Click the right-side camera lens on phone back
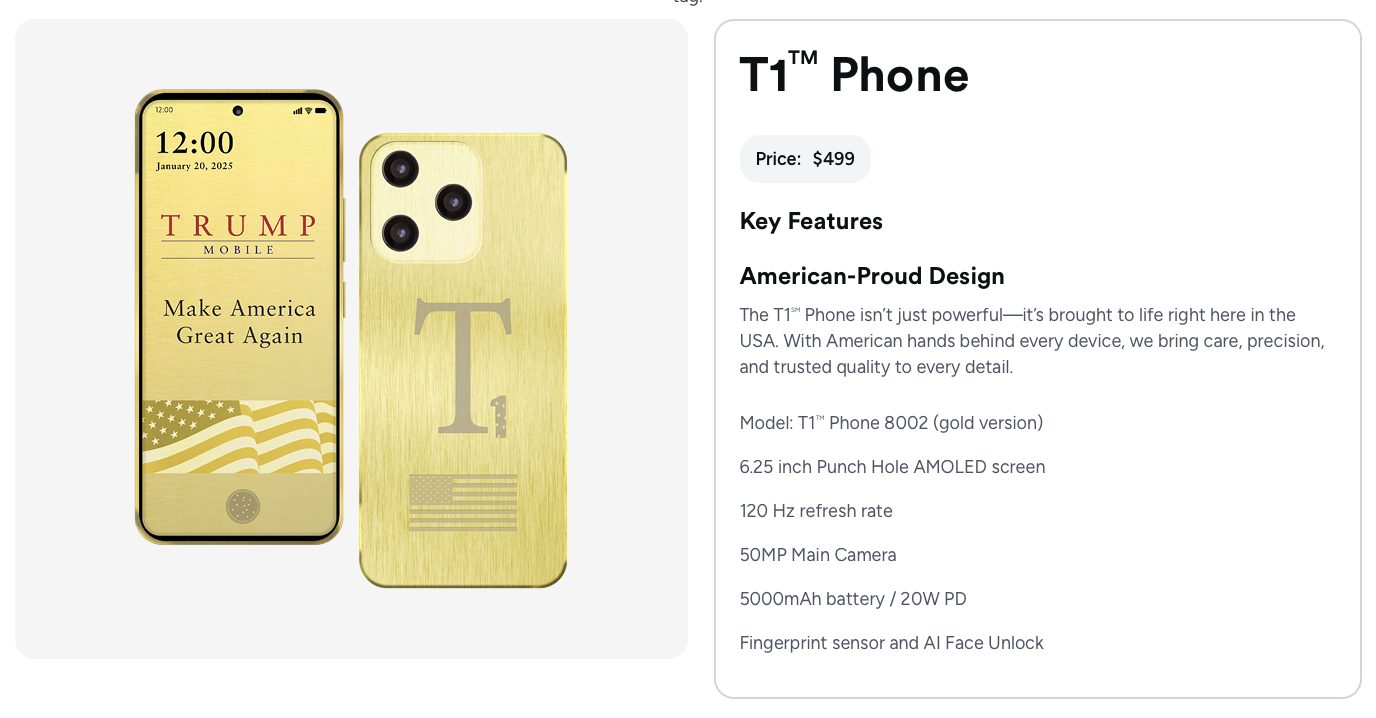This screenshot has height=718, width=1376. [x=453, y=202]
